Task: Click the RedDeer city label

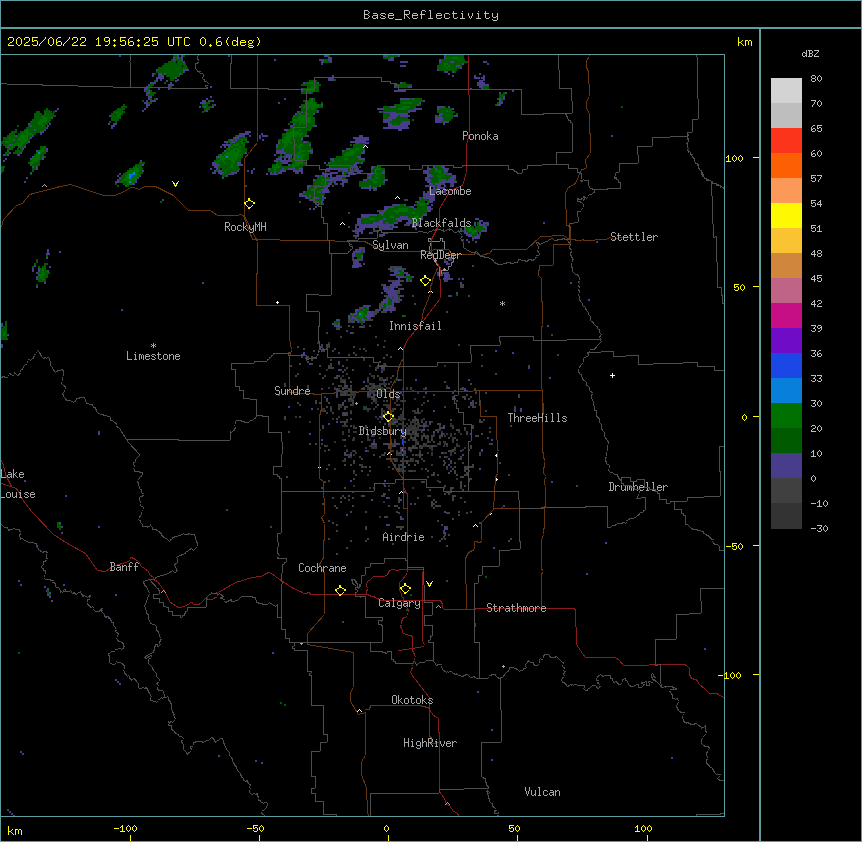Action: point(440,255)
